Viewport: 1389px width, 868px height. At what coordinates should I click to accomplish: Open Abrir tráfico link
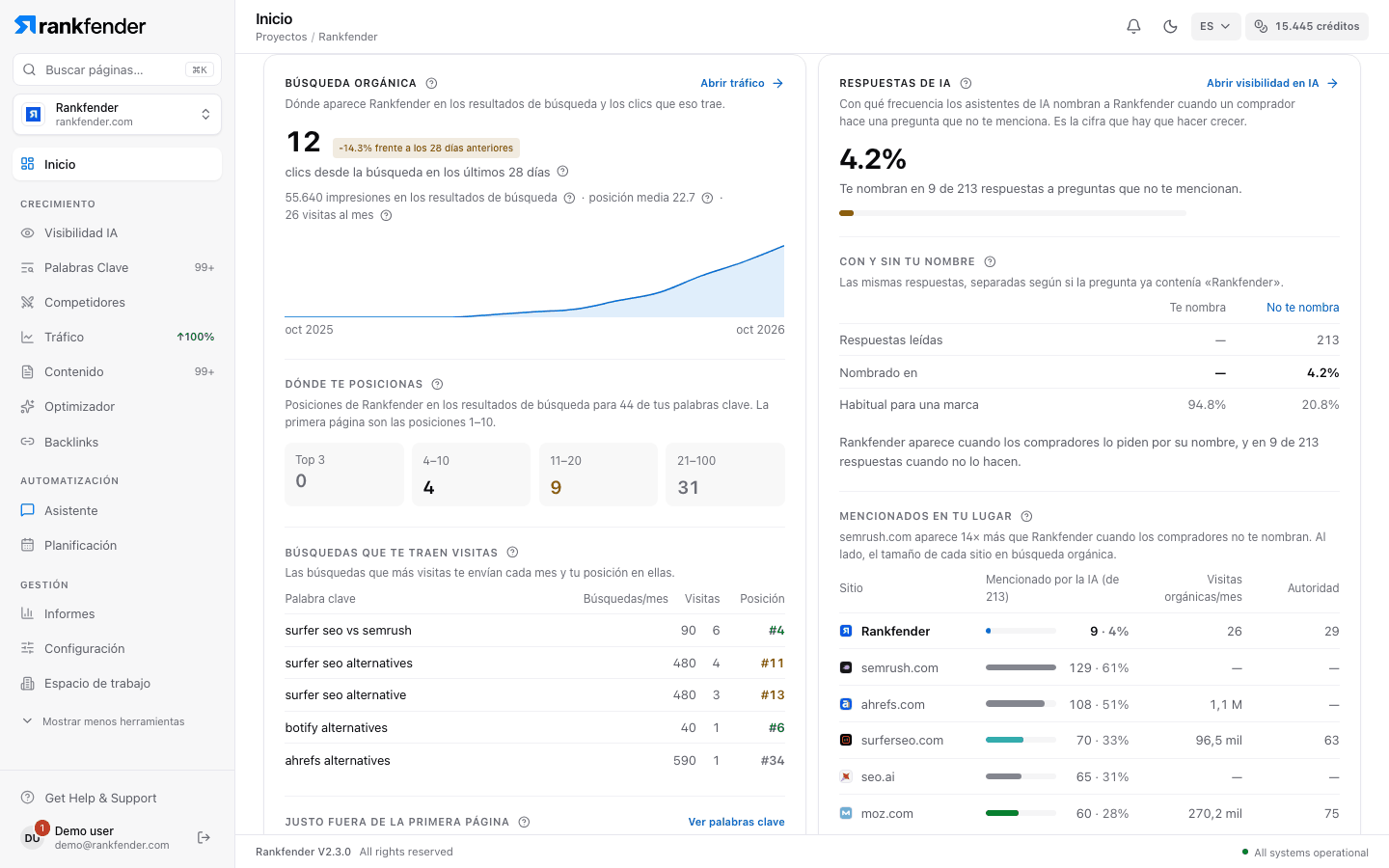[742, 83]
